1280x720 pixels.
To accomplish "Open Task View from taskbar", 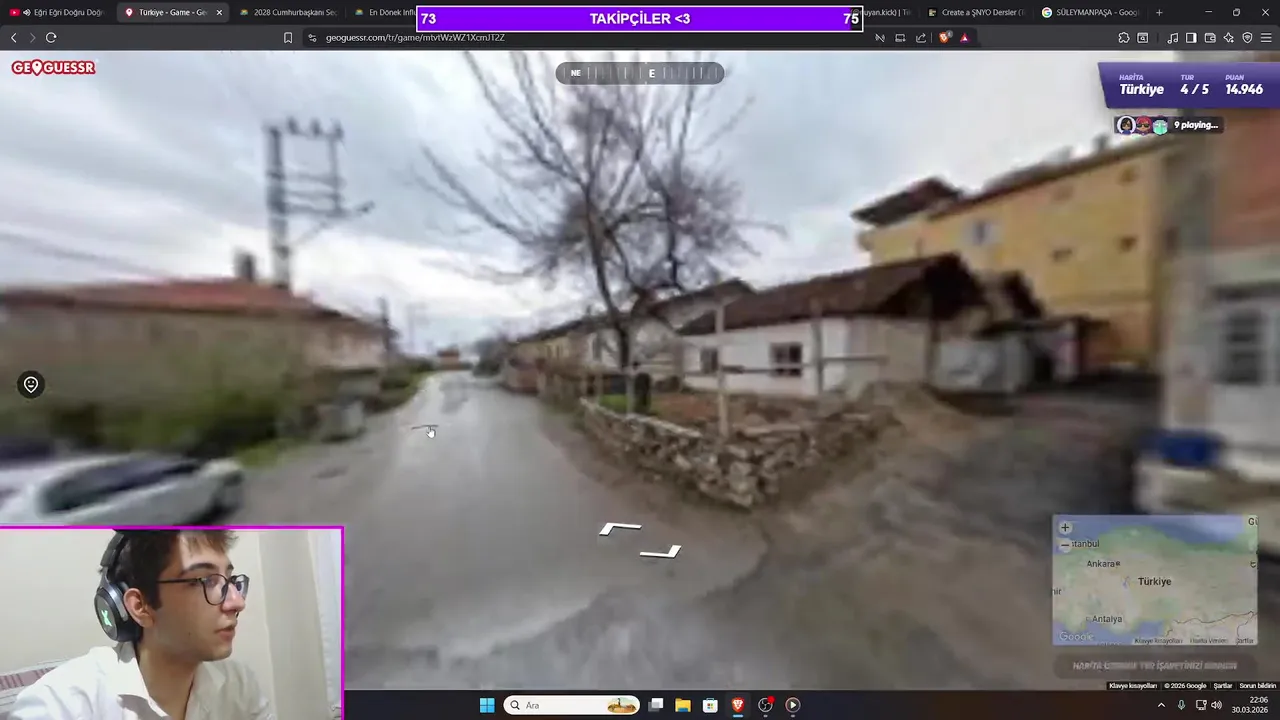I will pyautogui.click(x=656, y=705).
